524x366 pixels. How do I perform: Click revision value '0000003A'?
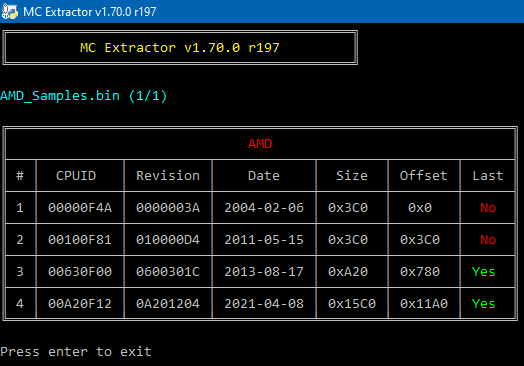pos(168,208)
